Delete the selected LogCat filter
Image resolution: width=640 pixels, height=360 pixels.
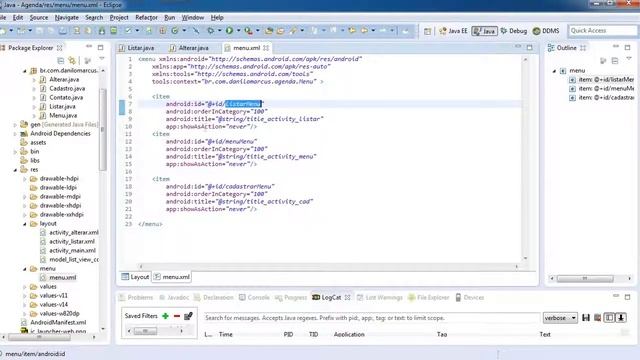(177, 316)
